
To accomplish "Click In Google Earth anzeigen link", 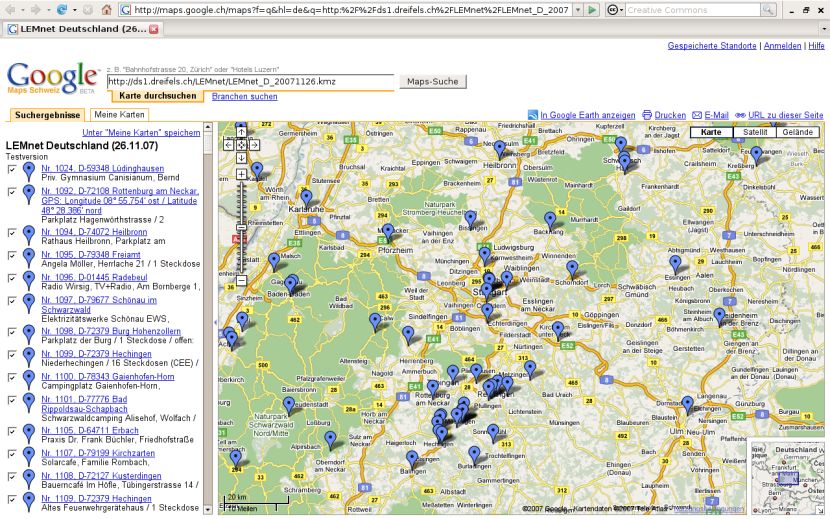I will 588,115.
